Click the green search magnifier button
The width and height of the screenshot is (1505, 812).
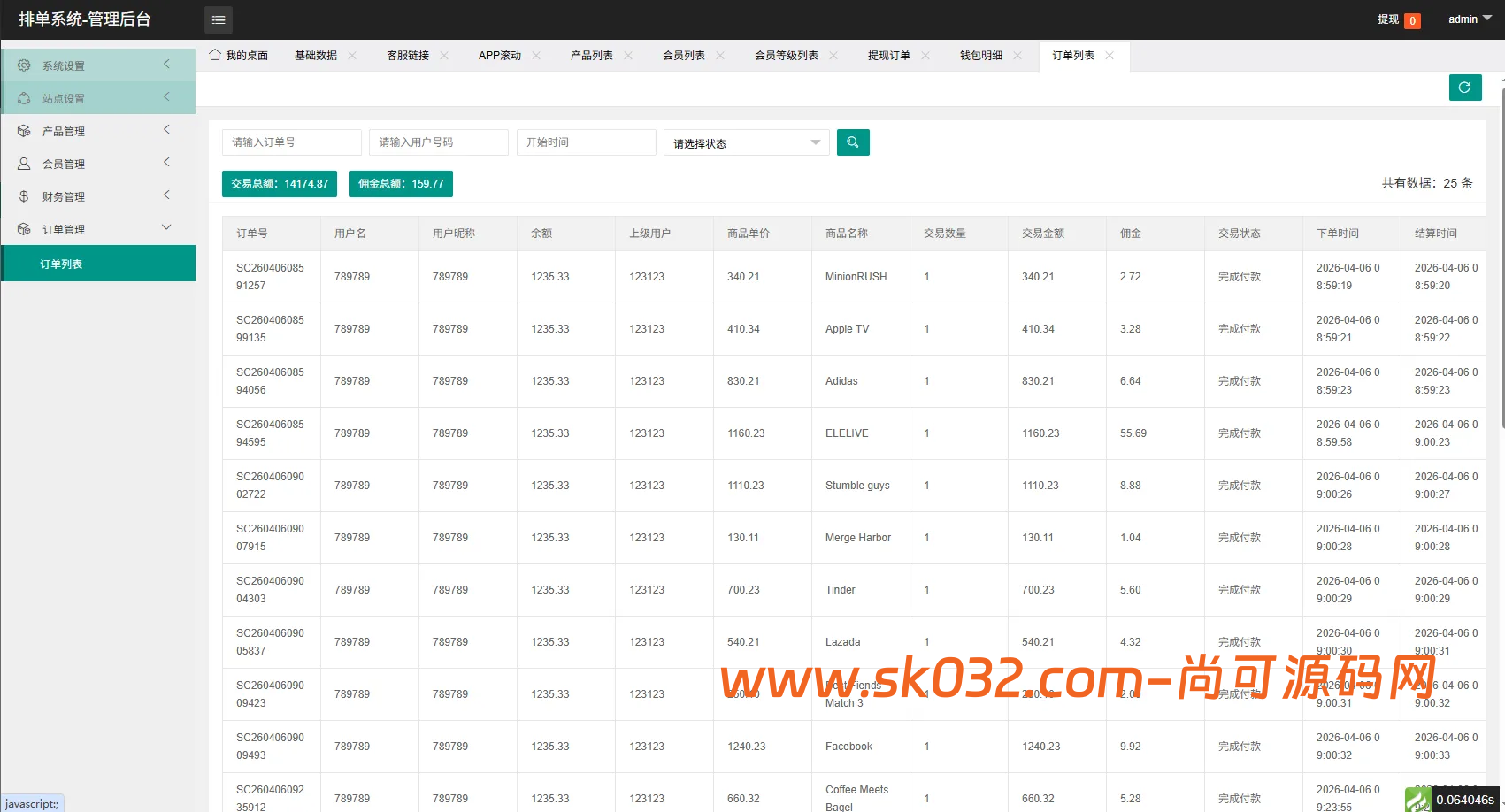(853, 142)
